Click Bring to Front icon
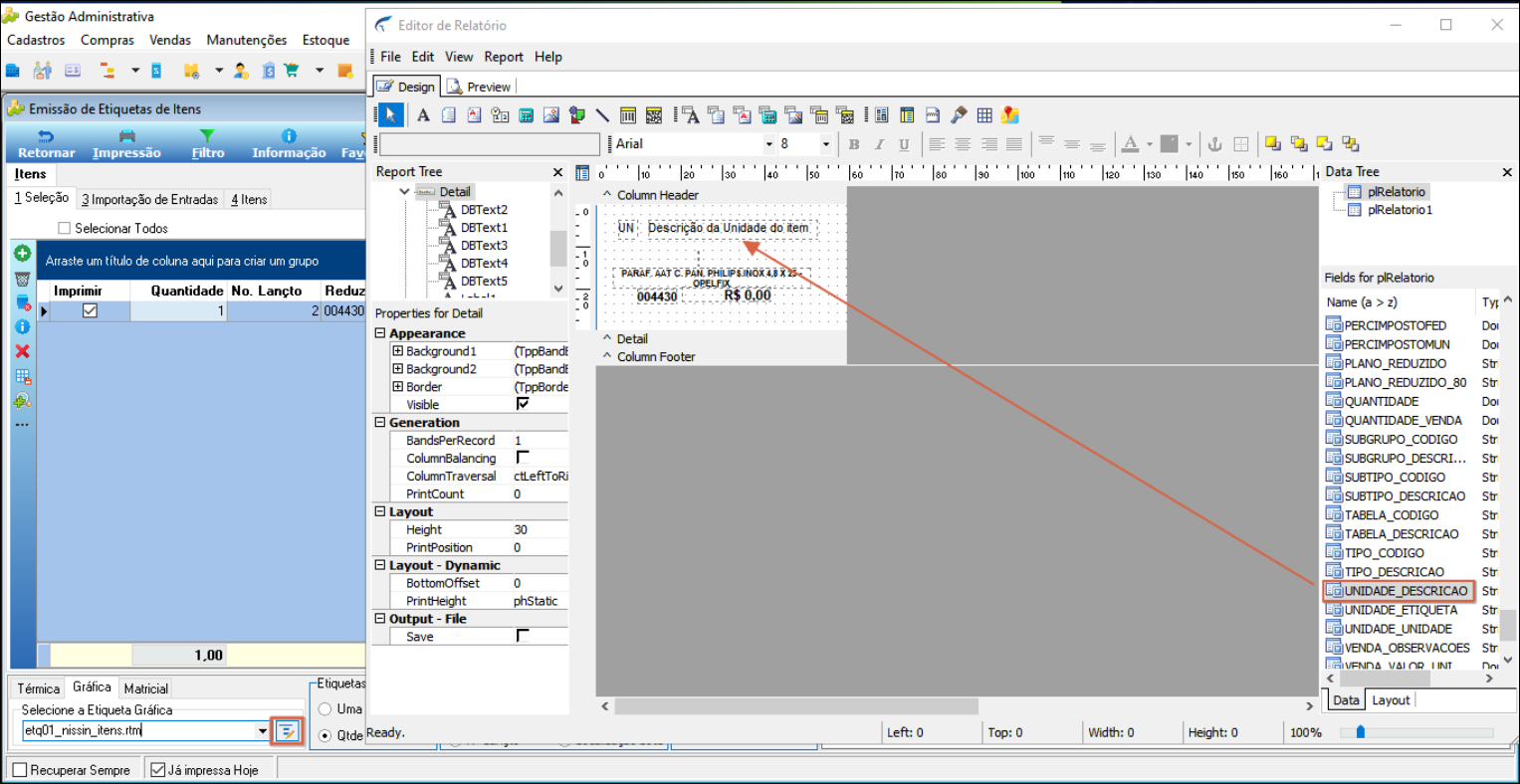The width and height of the screenshot is (1520, 784). [1273, 144]
